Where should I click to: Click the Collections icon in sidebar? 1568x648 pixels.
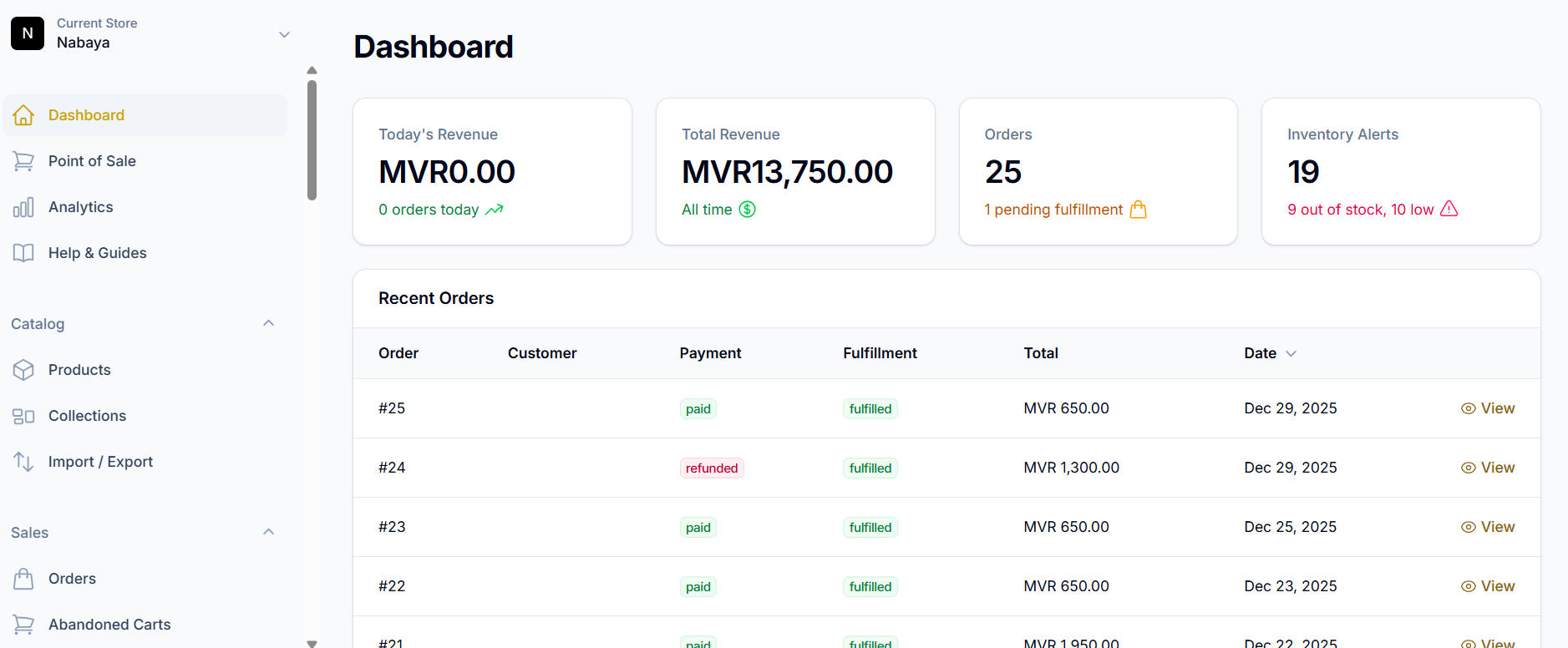coord(23,416)
